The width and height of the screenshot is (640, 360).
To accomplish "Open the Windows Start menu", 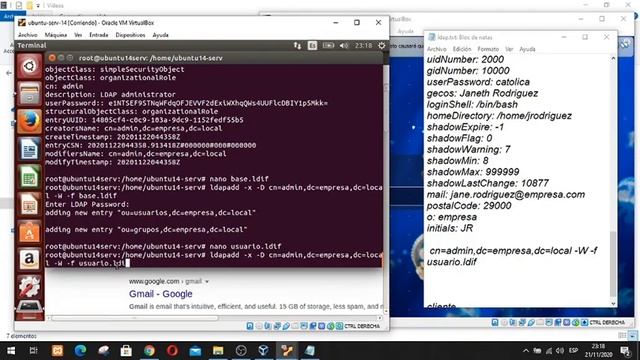I will [x=11, y=351].
